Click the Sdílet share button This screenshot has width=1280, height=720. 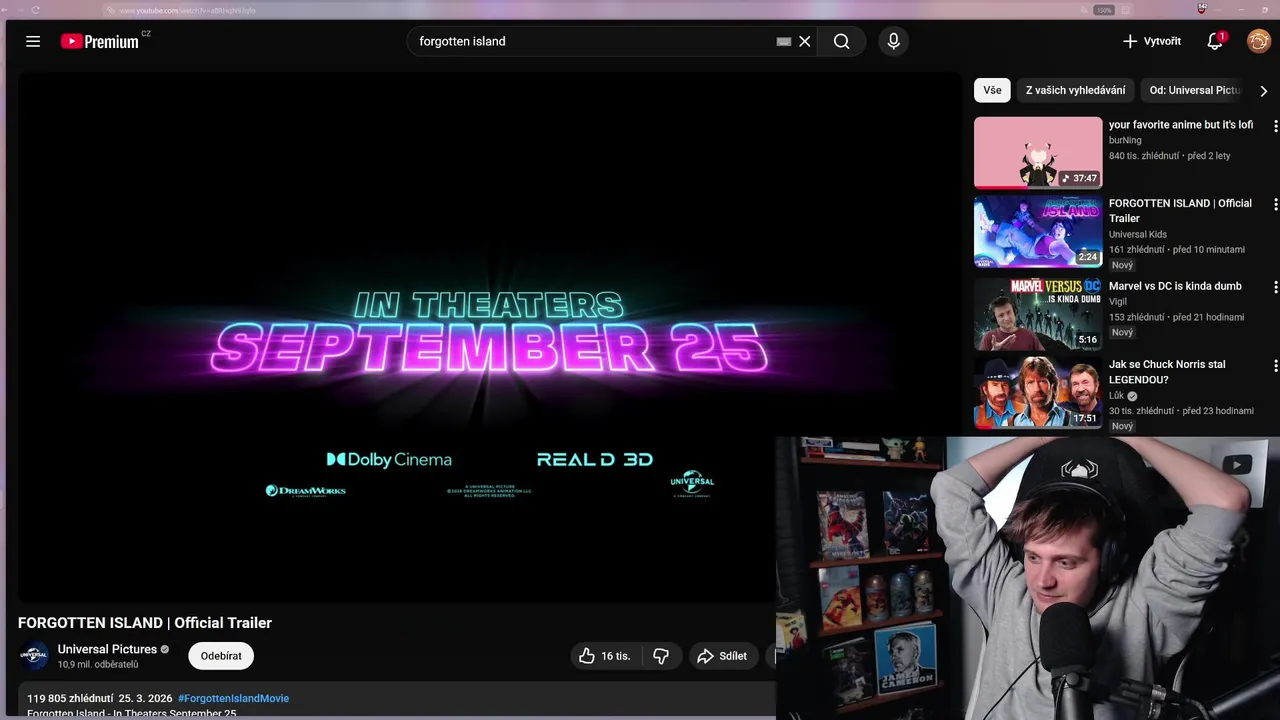tap(722, 656)
